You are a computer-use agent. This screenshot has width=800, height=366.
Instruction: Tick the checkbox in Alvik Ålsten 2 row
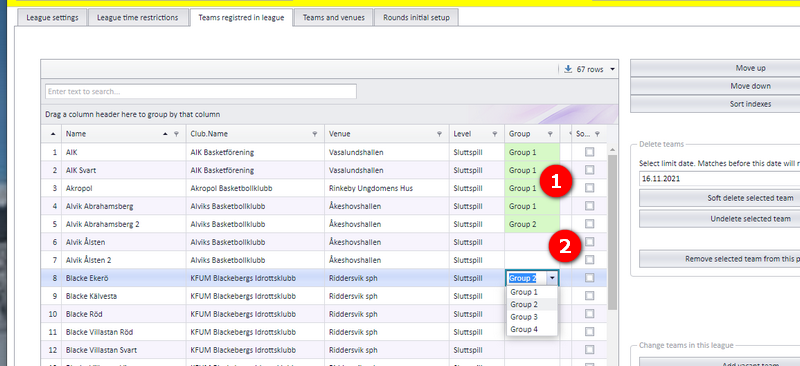click(x=589, y=260)
